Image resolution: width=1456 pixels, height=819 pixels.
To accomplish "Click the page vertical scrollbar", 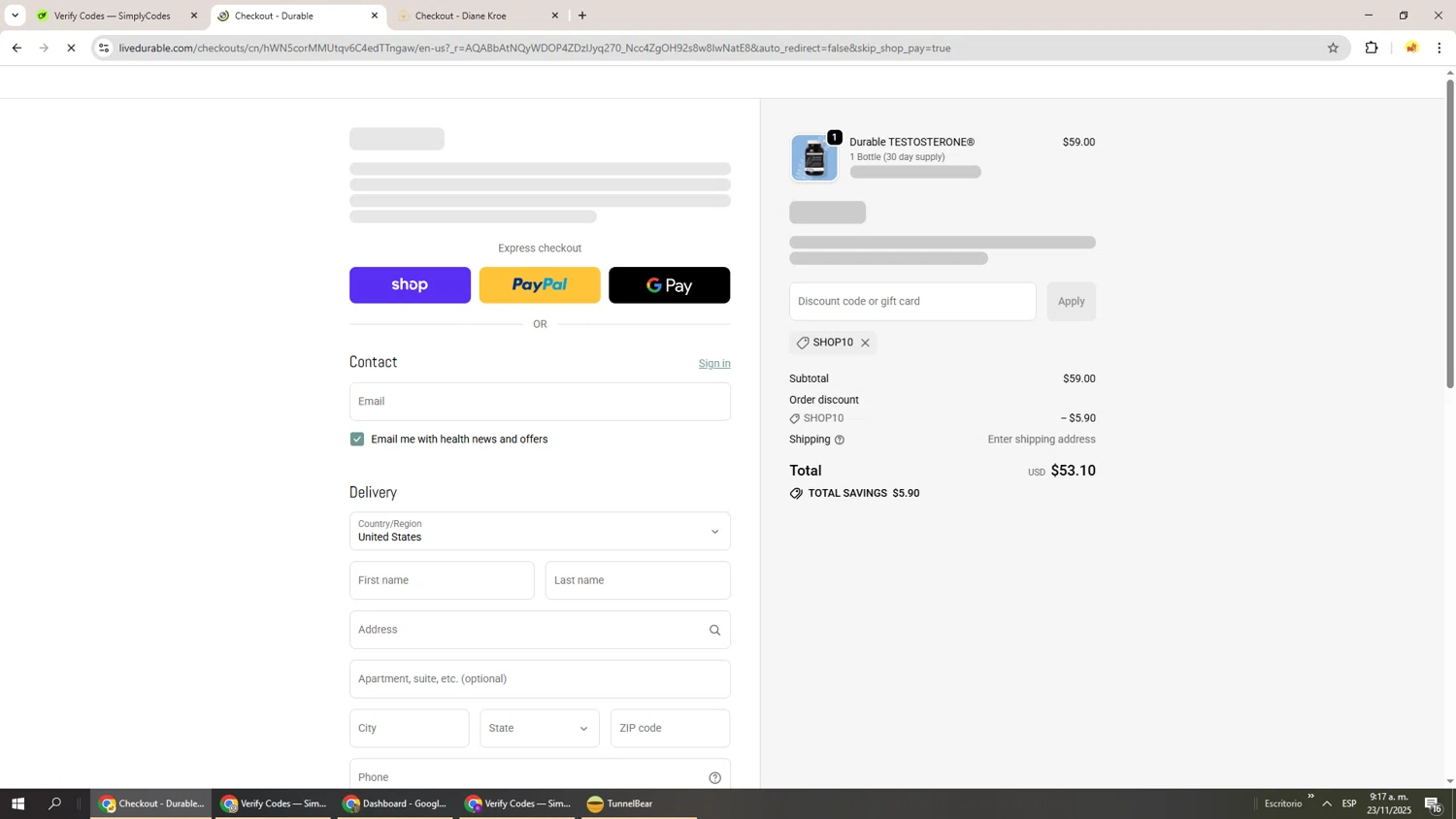I will 1450,233.
